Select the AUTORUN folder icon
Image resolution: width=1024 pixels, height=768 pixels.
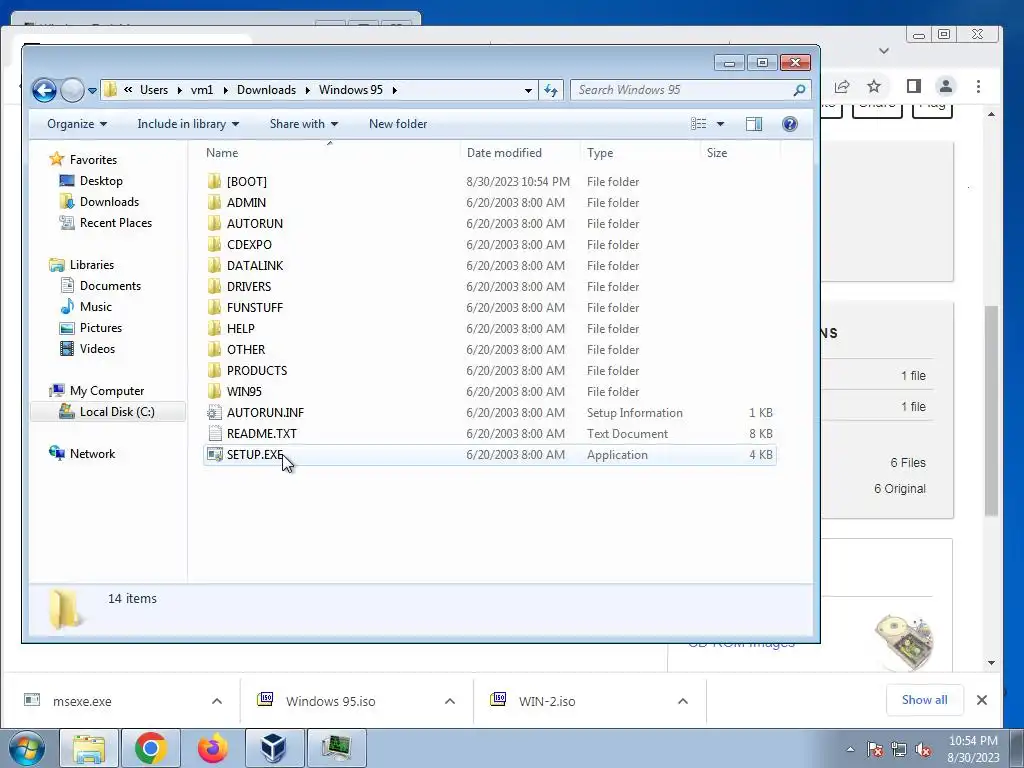(214, 223)
